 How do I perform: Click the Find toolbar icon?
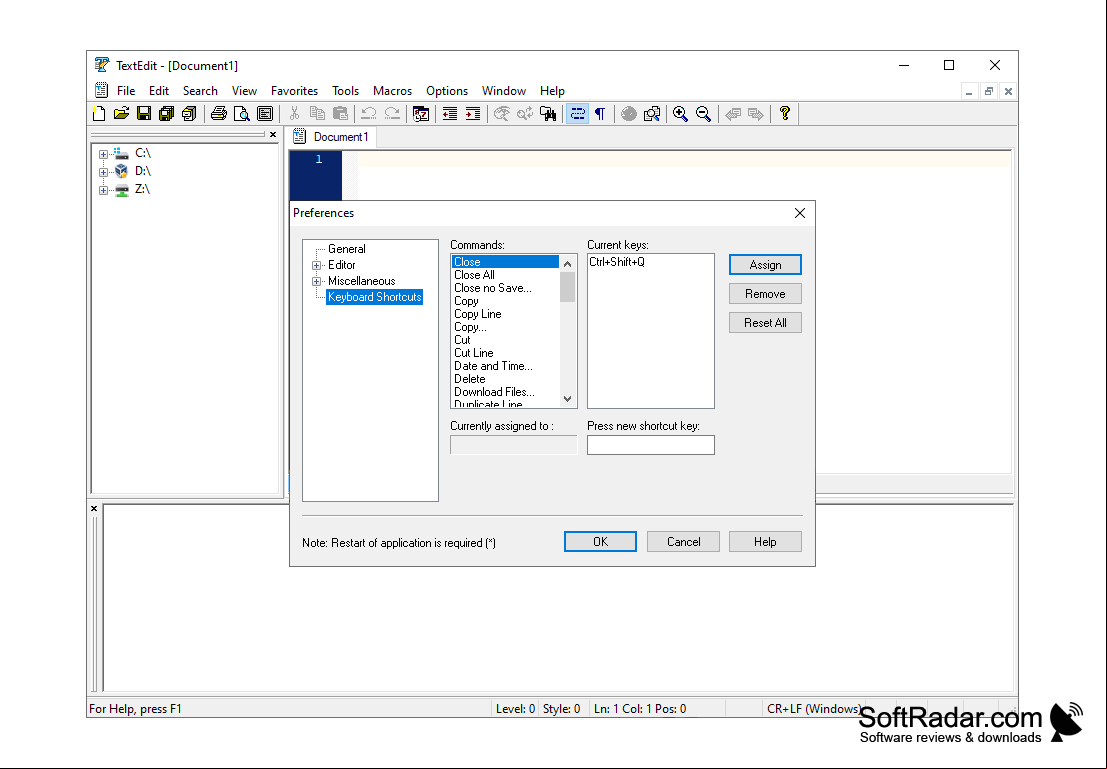pos(502,114)
